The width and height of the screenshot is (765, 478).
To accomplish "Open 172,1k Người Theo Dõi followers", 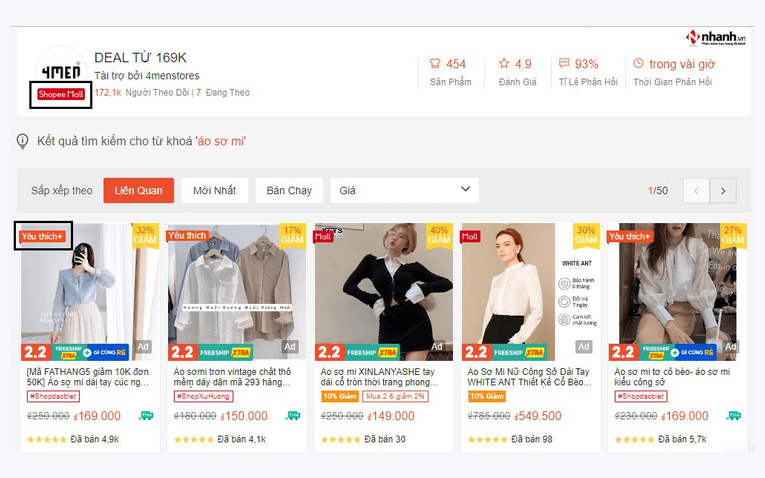I will point(141,93).
